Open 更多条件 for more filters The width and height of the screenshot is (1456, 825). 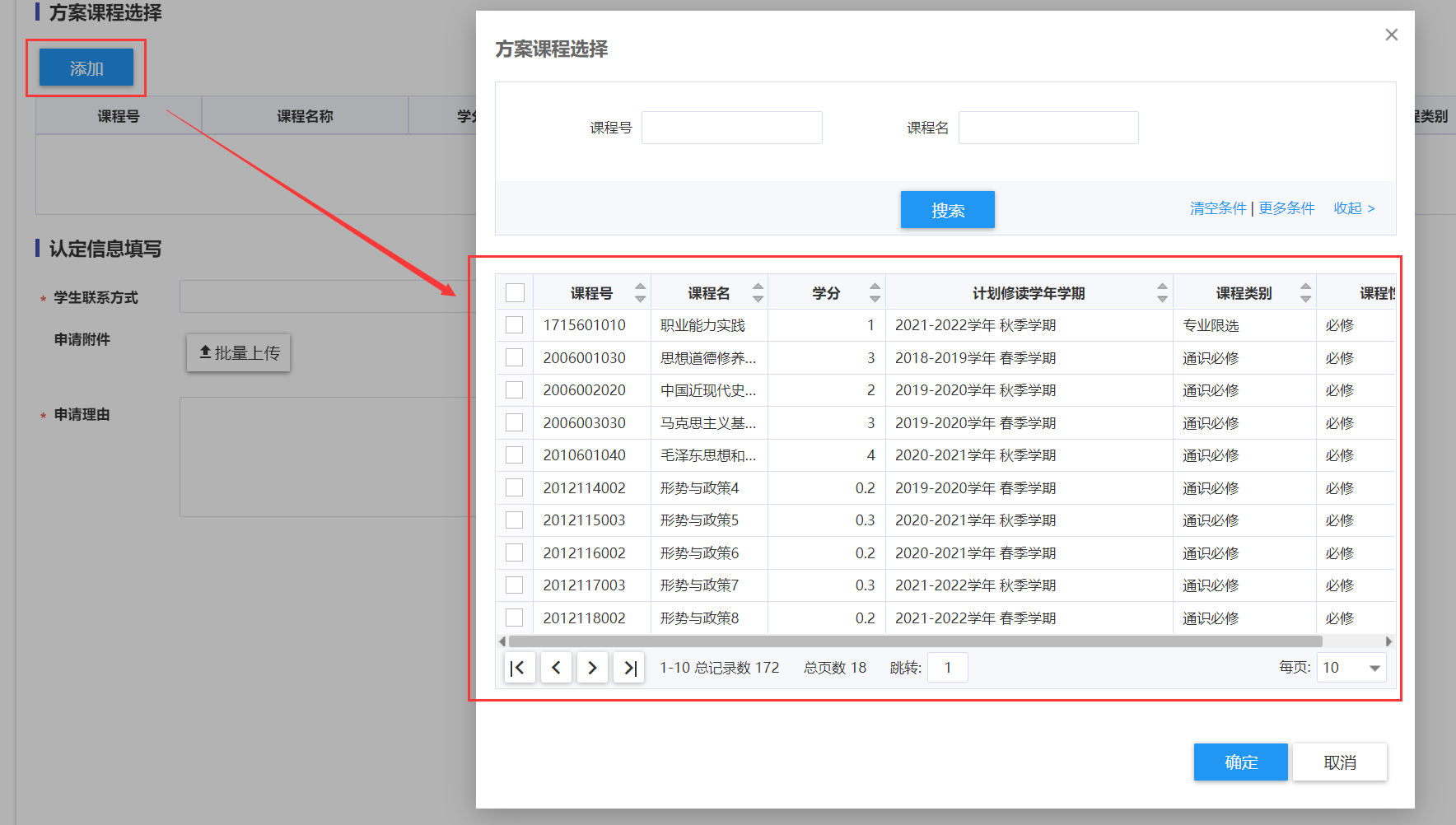pos(1286,208)
